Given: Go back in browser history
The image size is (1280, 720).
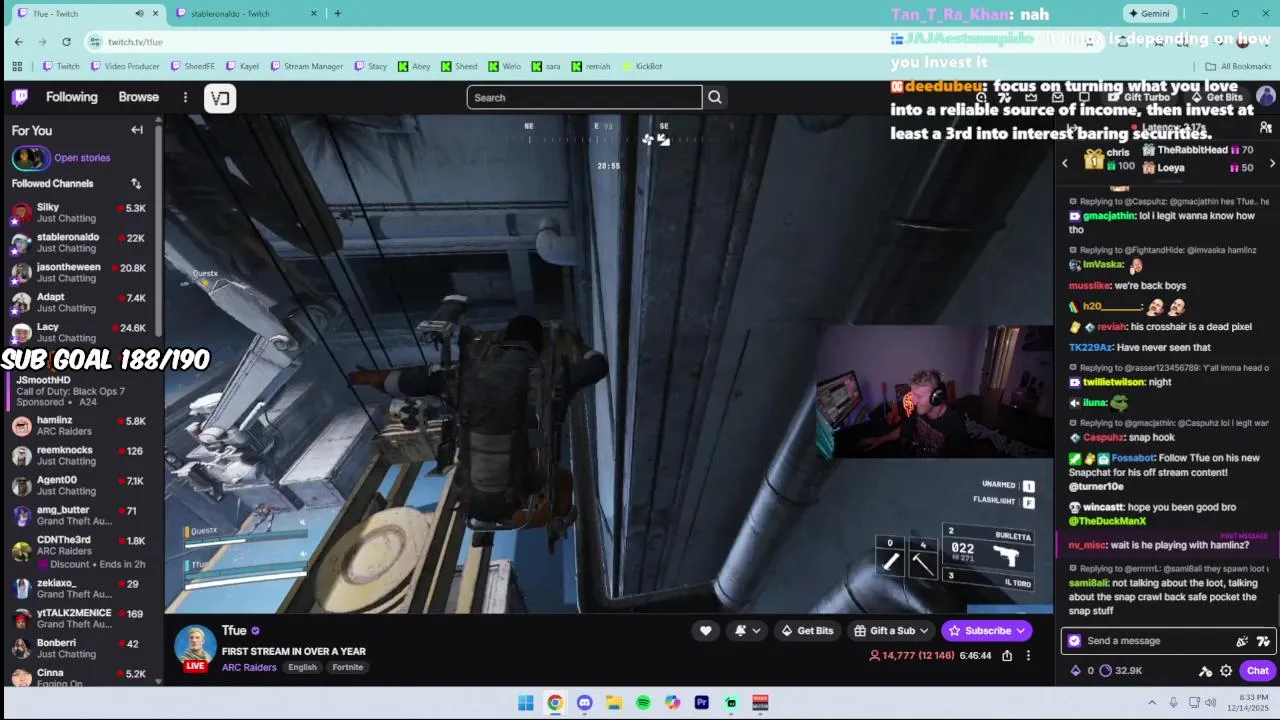Looking at the screenshot, I should pos(18,41).
